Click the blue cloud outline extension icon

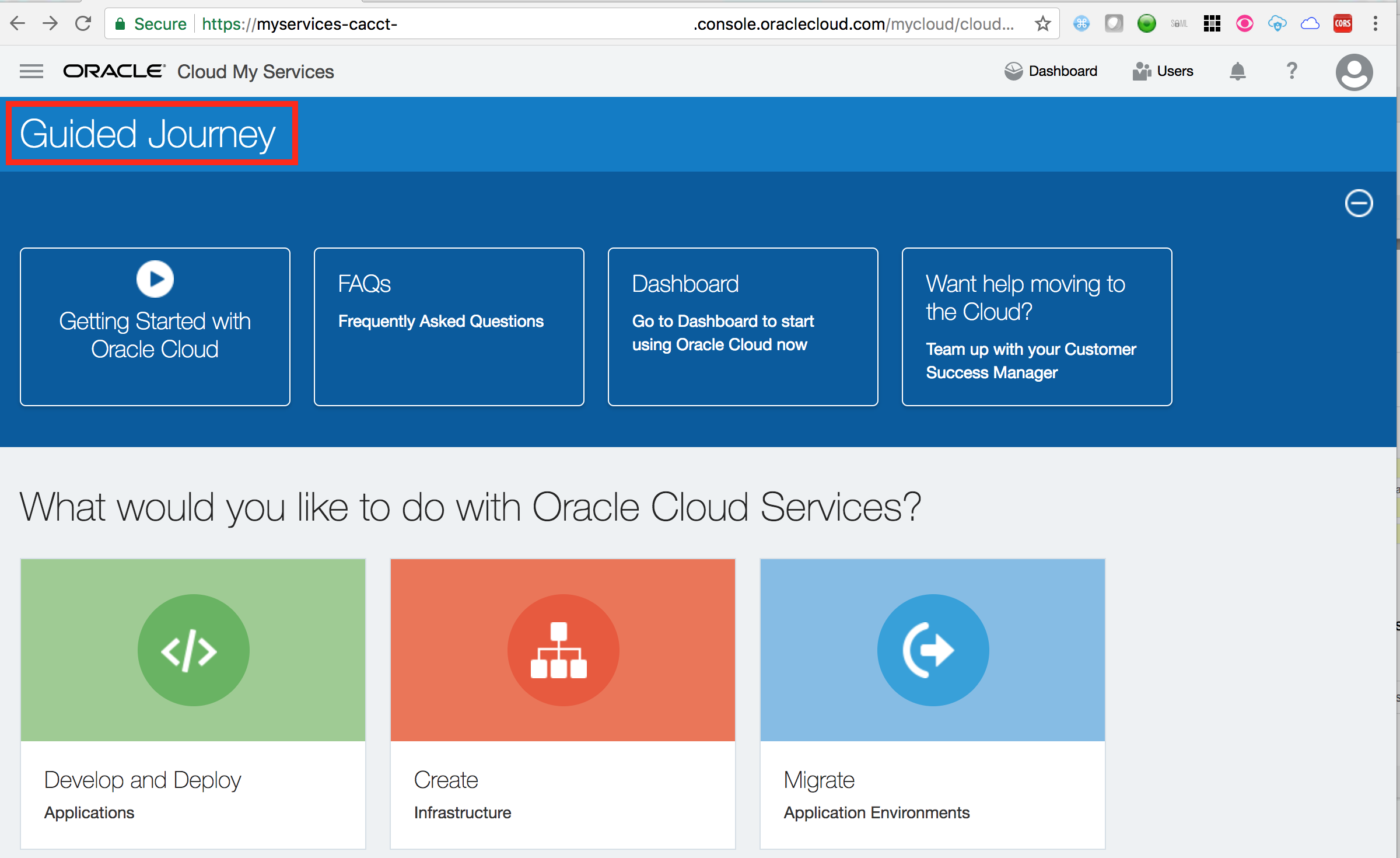[x=1310, y=24]
